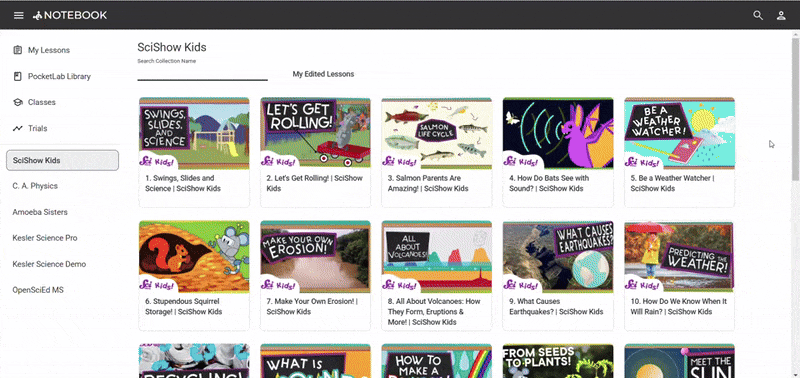Screen dimensions: 800x378
Task: Click the SciShow Kids page heading
Action: pyautogui.click(x=172, y=47)
